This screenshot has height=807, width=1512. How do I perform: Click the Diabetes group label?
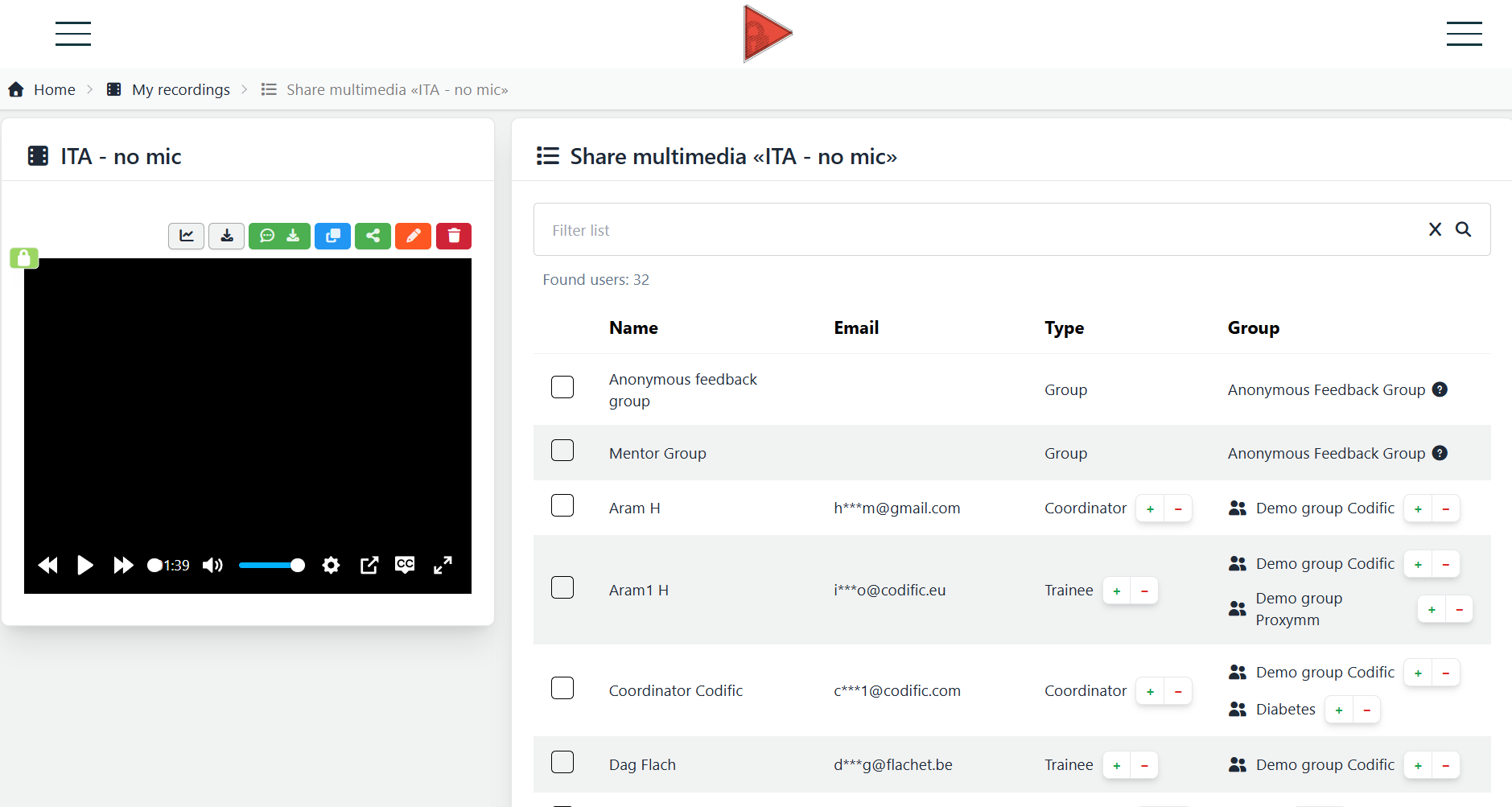[x=1285, y=709]
